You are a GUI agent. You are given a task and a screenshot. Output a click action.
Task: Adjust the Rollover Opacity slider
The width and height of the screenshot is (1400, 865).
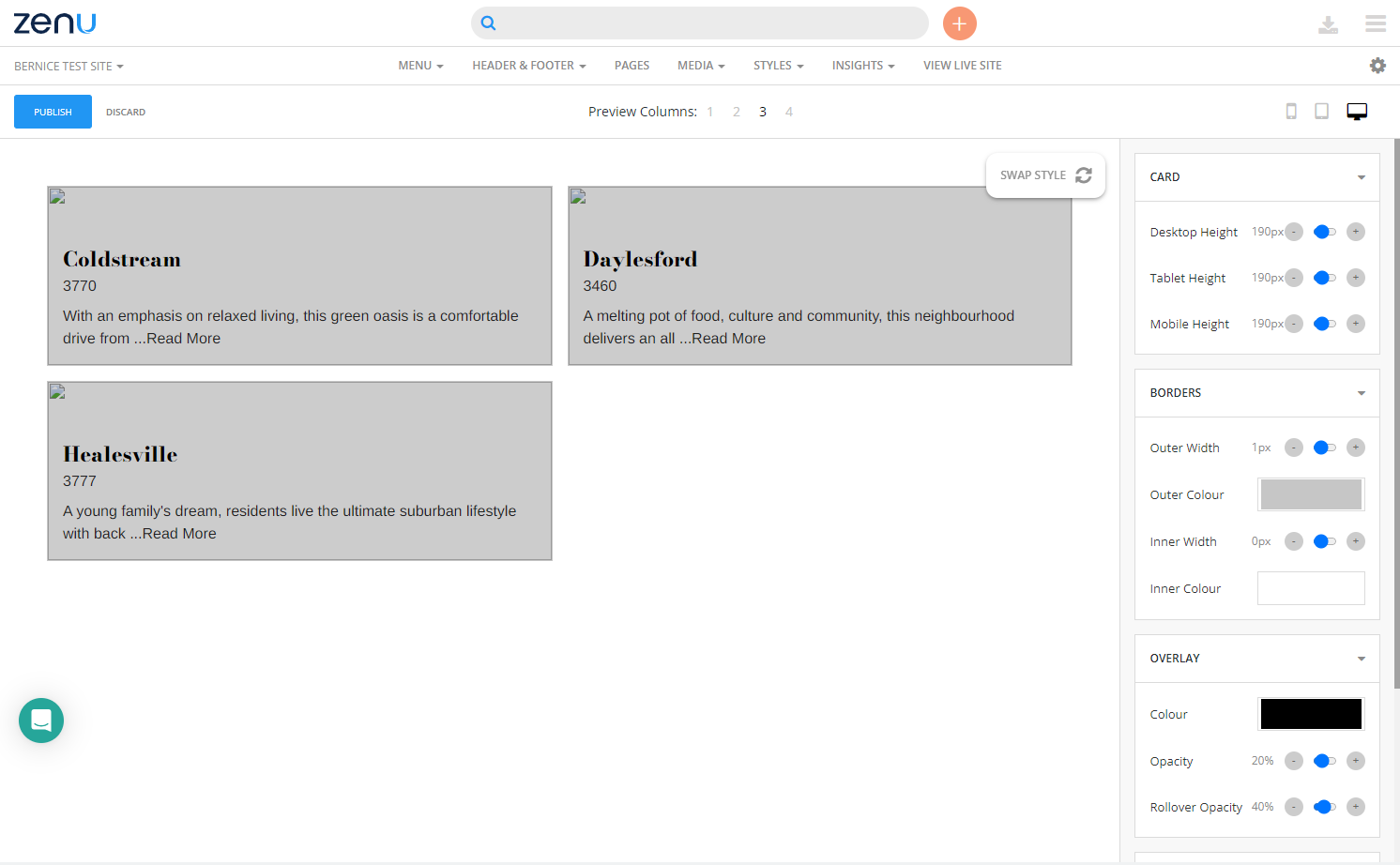[1325, 807]
